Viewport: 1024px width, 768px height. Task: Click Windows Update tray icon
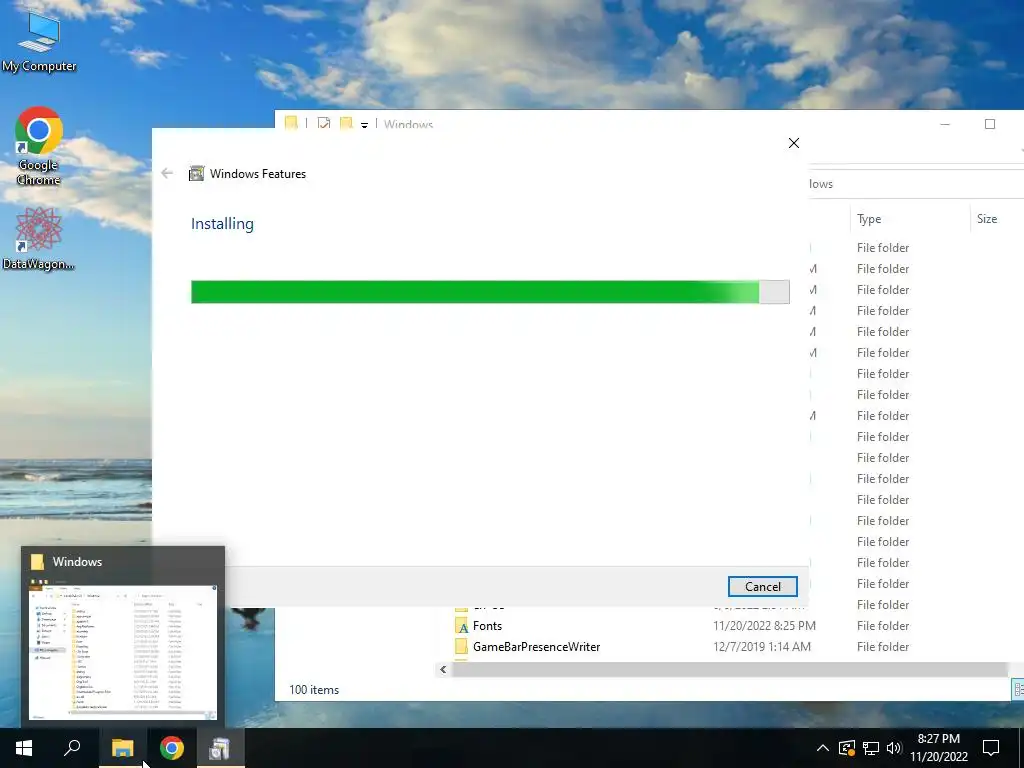click(x=847, y=748)
